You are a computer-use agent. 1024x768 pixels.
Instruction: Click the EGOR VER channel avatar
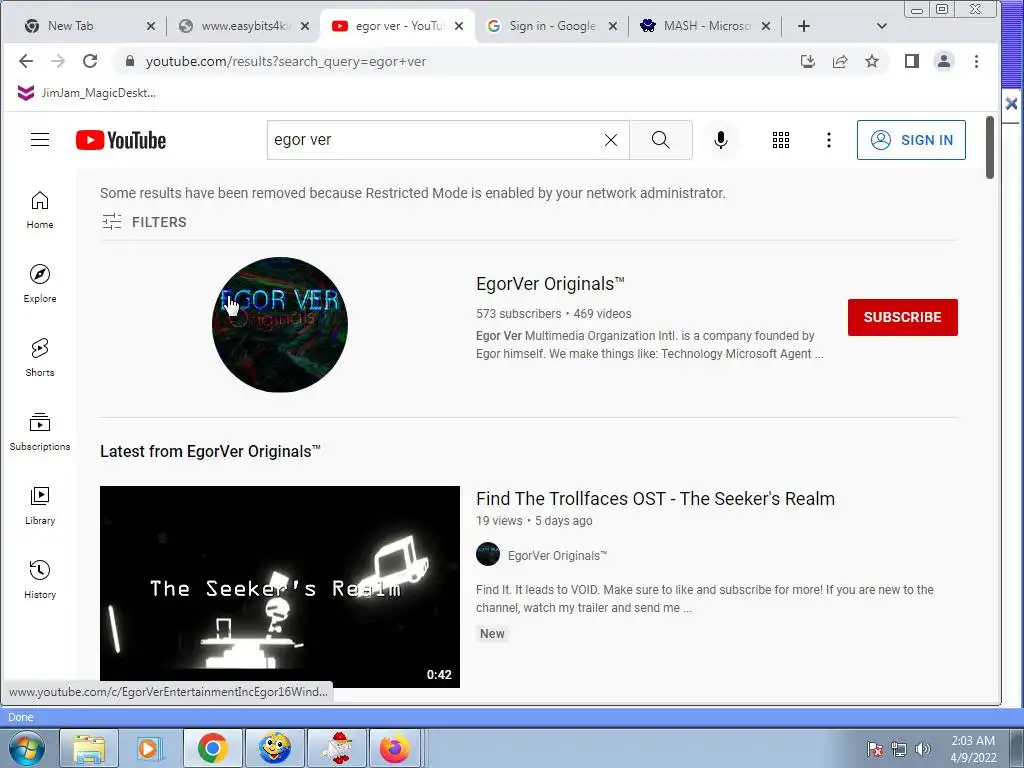pos(280,325)
